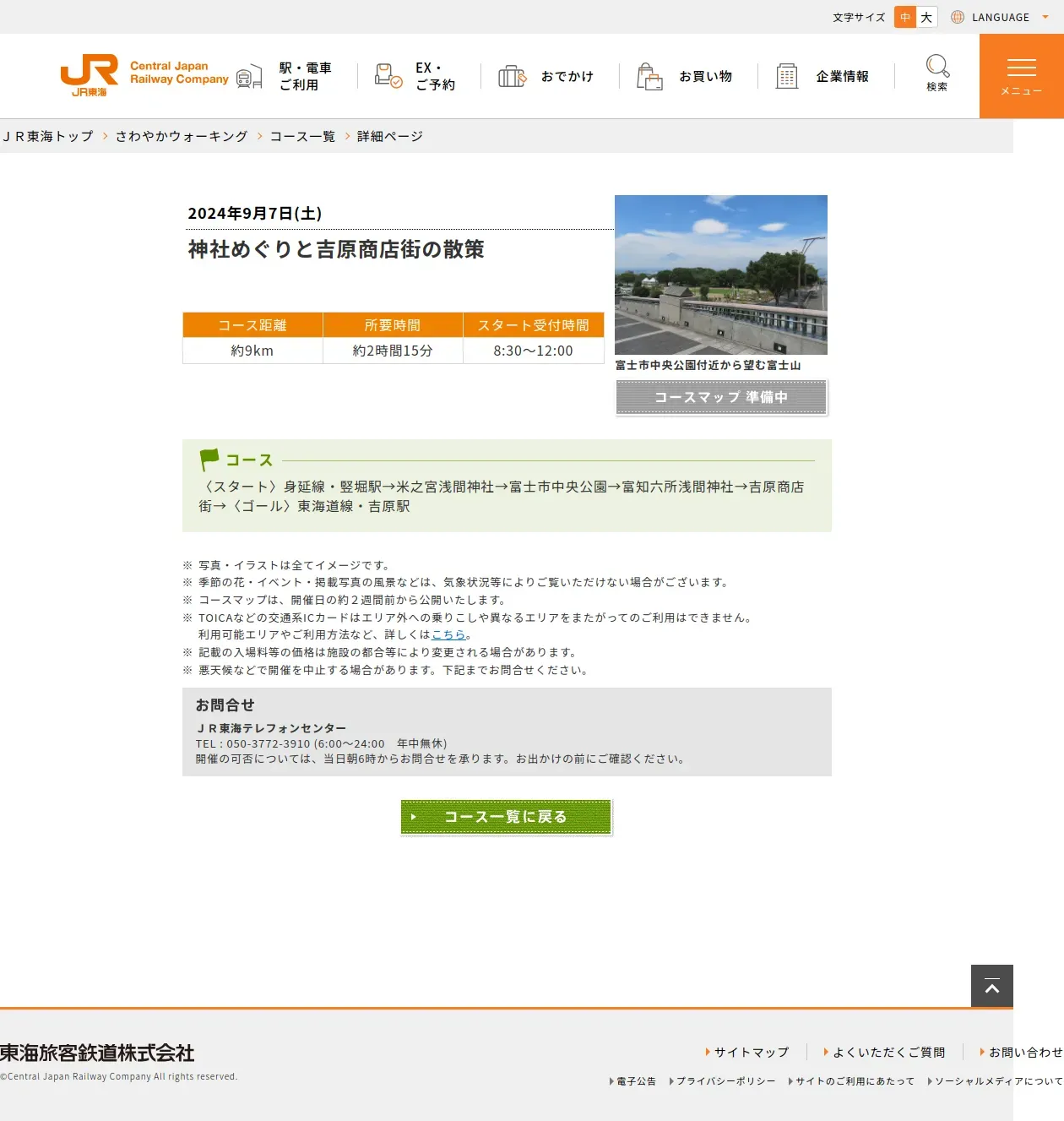
Task: Go to コース一覧 breadcrumb
Action: click(302, 136)
